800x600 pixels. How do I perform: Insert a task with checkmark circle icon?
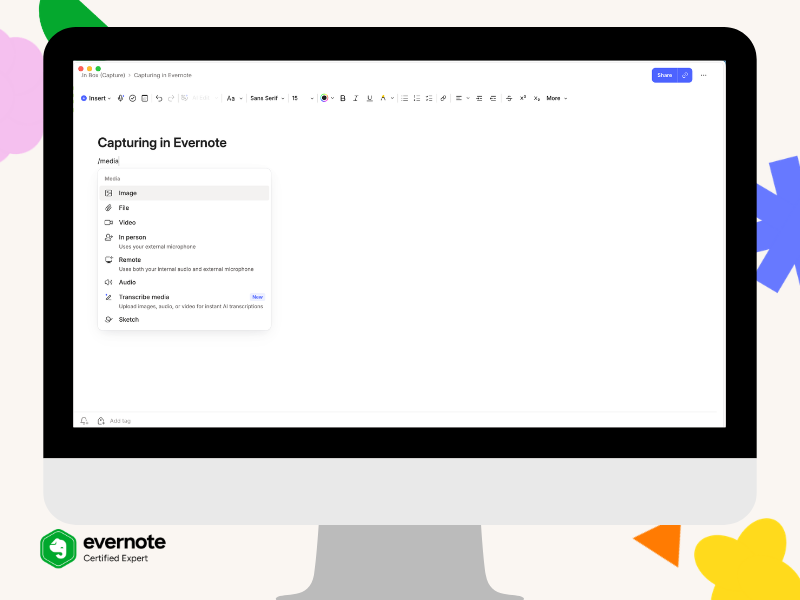coord(133,98)
